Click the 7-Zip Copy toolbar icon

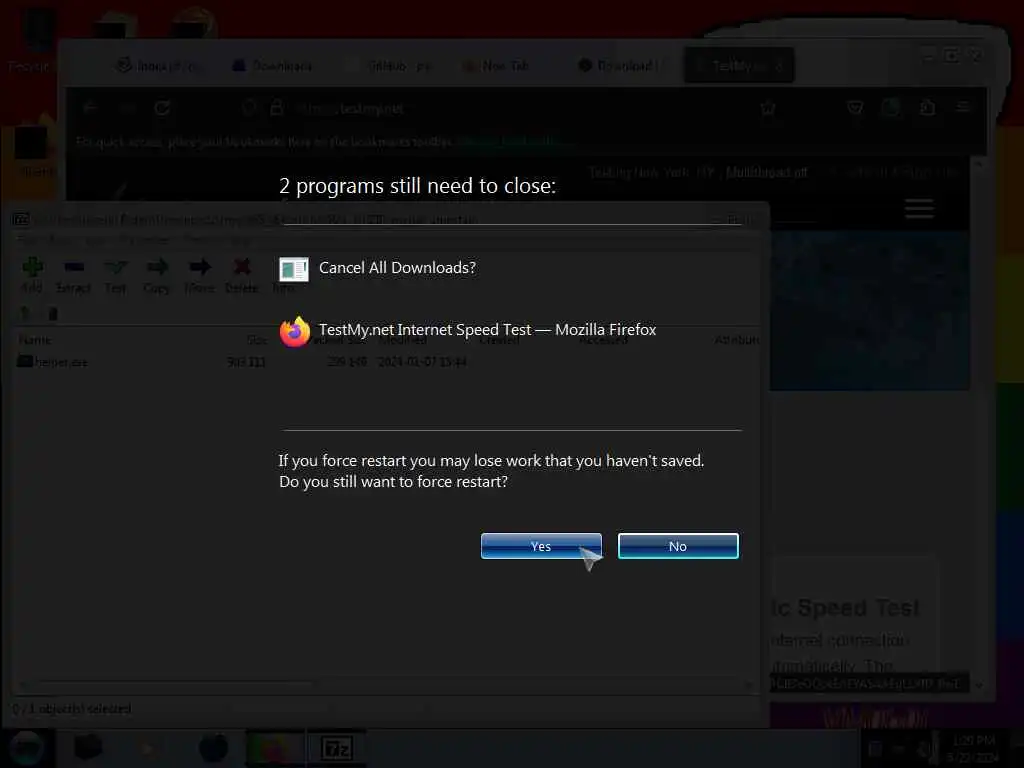click(157, 275)
